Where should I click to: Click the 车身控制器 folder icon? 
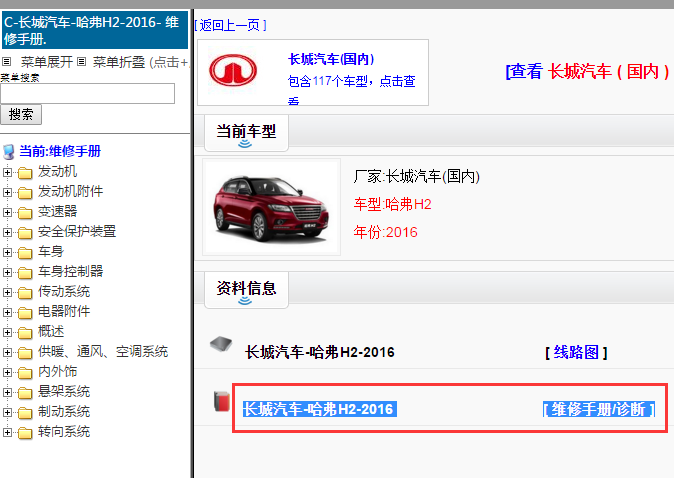[x=25, y=273]
